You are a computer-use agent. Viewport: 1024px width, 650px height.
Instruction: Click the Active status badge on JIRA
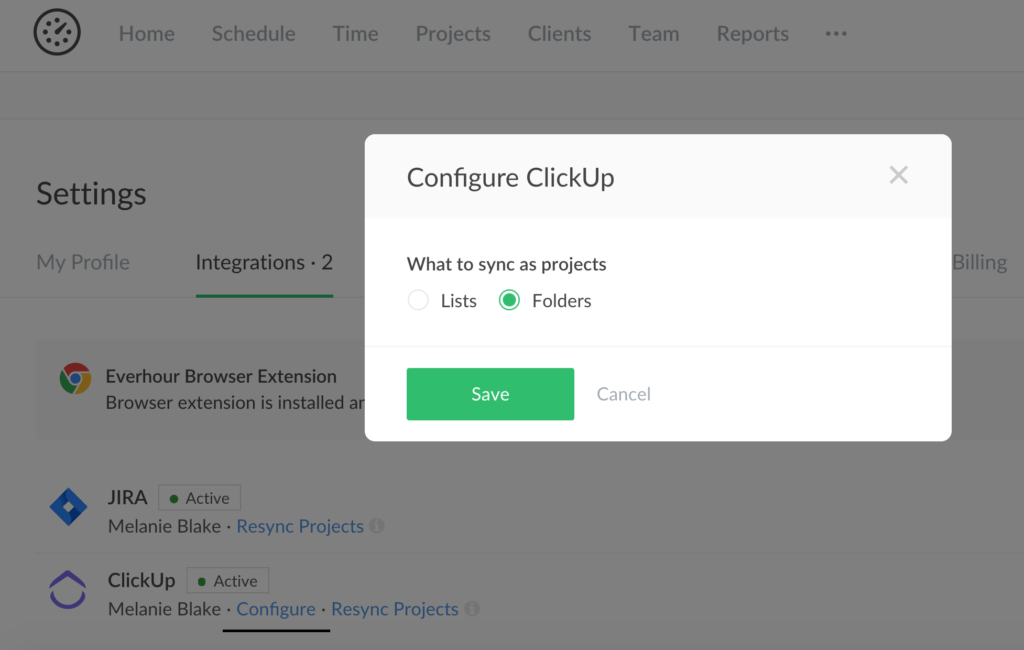click(x=199, y=497)
